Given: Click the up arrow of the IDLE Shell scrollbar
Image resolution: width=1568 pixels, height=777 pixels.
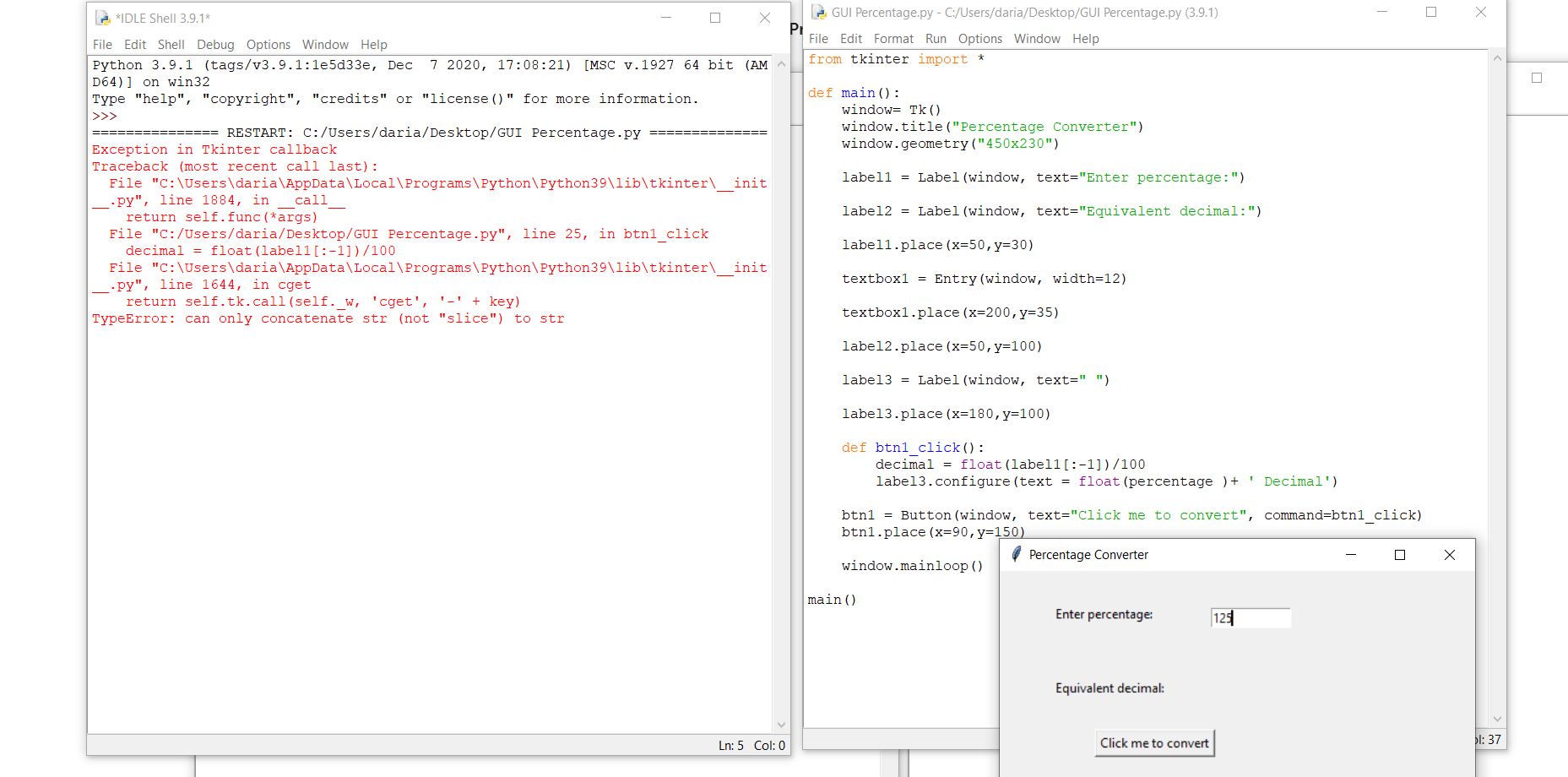Looking at the screenshot, I should point(781,63).
